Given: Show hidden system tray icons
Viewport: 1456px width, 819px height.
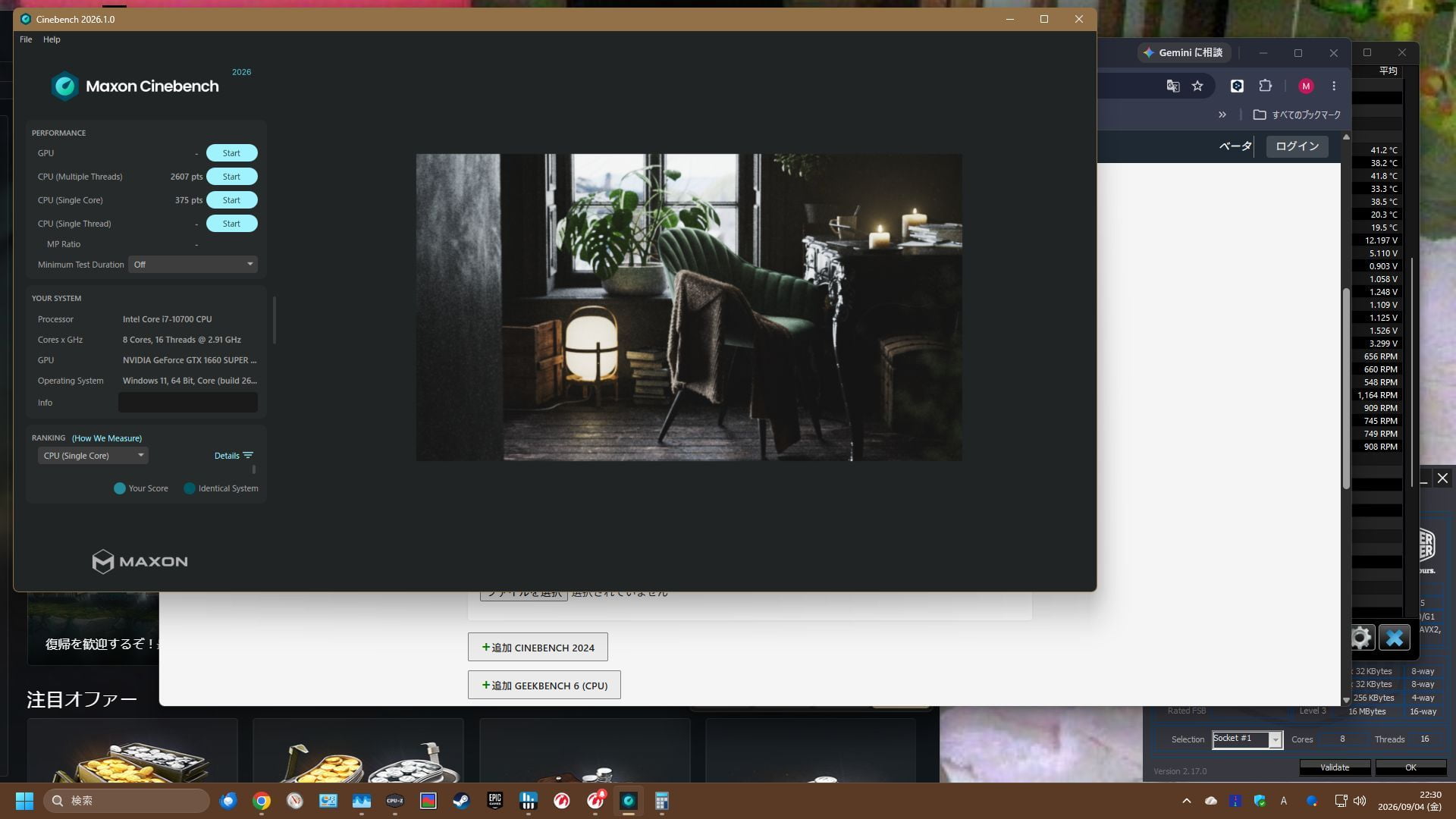Looking at the screenshot, I should (1187, 801).
